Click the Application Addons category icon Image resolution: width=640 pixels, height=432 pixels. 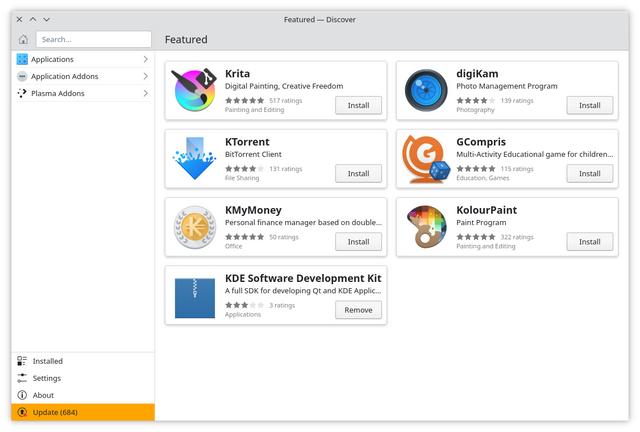22,76
